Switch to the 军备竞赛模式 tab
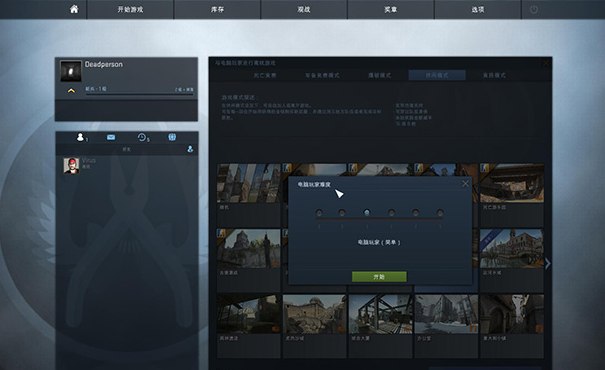Viewport: 605px width, 370px height. click(322, 75)
